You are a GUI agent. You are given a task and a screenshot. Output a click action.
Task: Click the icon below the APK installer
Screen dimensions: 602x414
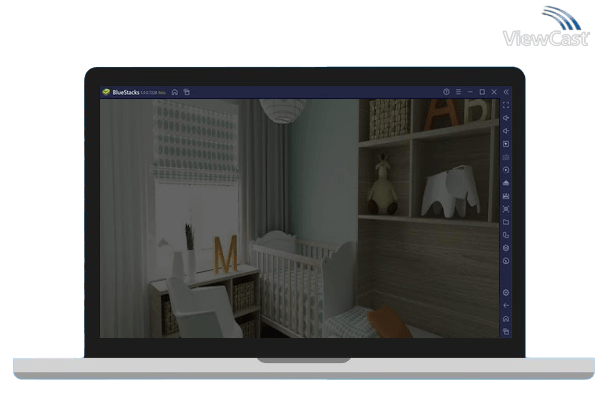coord(506,196)
